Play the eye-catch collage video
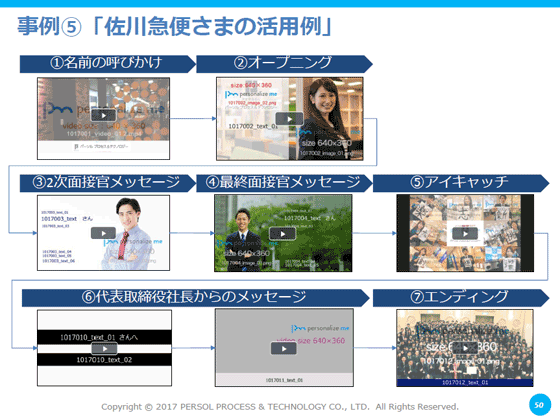 (465, 234)
